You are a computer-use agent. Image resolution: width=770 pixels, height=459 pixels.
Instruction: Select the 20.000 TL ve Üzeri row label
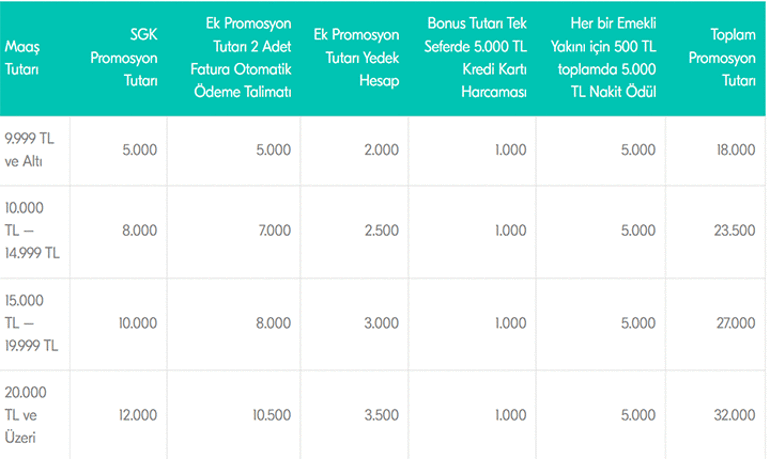point(26,415)
